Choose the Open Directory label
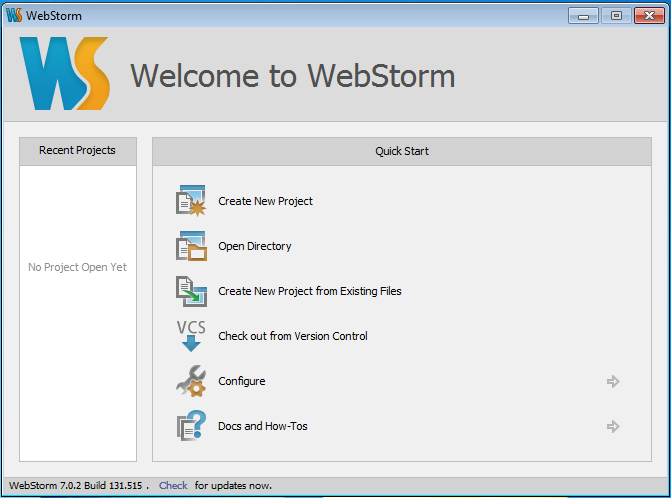The height and width of the screenshot is (498, 671). click(x=255, y=246)
